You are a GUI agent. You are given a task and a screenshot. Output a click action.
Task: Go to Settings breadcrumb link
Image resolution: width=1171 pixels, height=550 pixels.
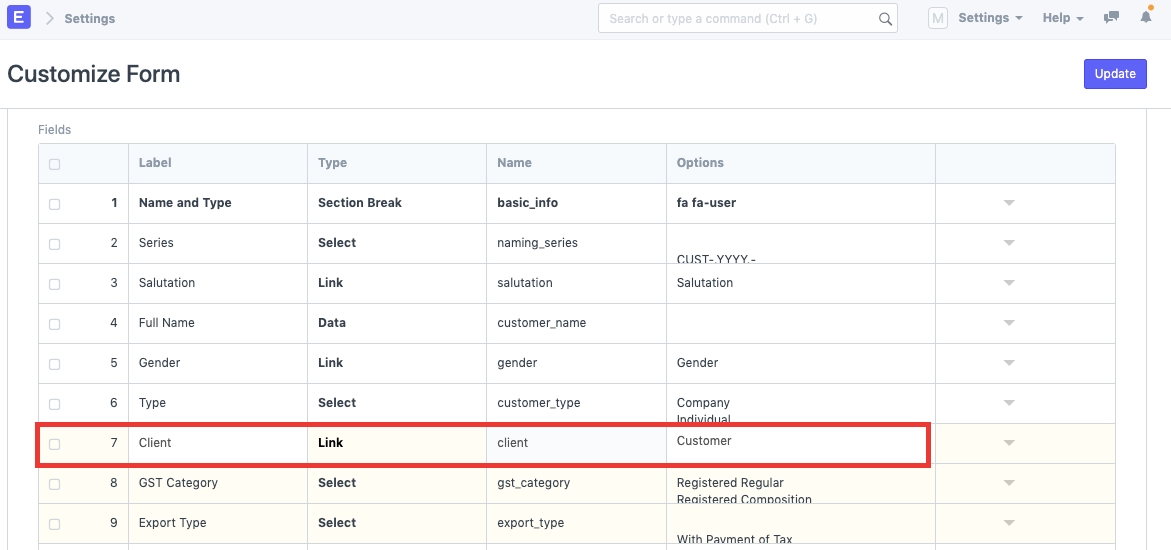pyautogui.click(x=89, y=18)
